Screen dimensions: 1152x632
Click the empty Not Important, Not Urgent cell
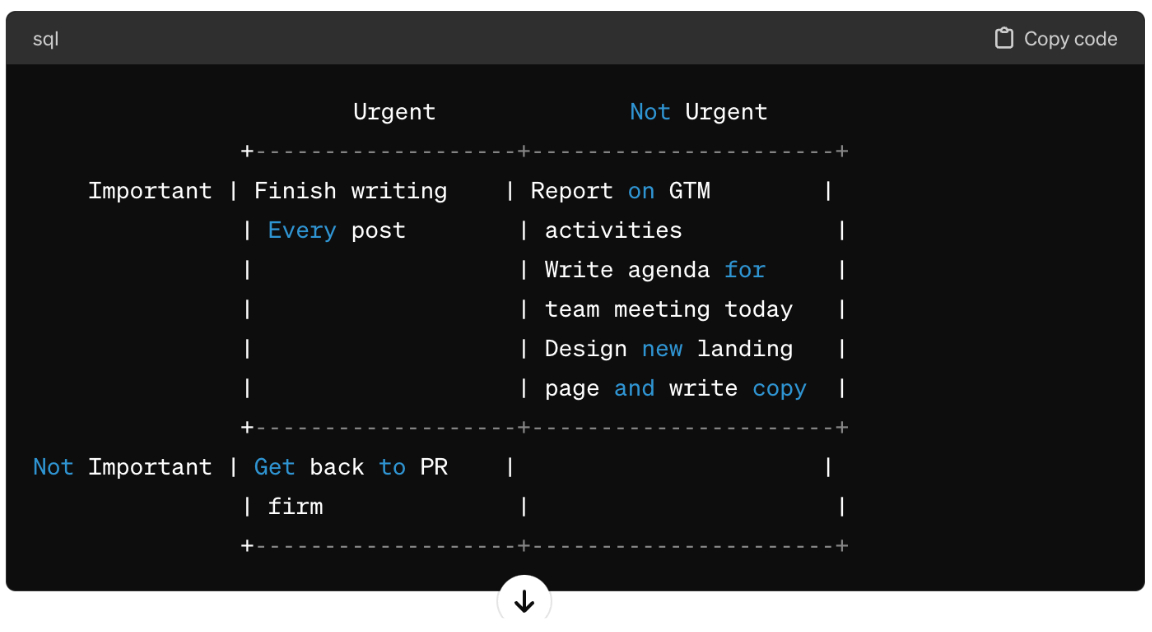pos(676,486)
